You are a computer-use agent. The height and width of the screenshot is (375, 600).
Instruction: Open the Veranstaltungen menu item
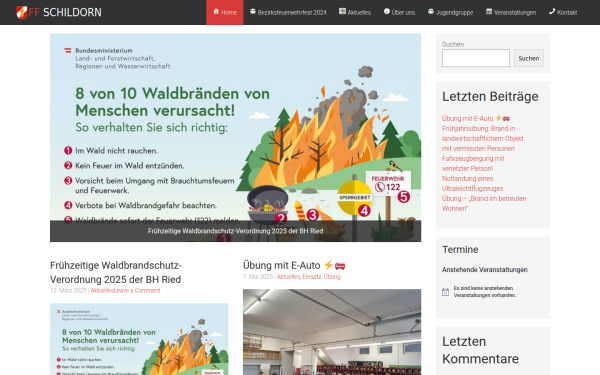(511, 12)
